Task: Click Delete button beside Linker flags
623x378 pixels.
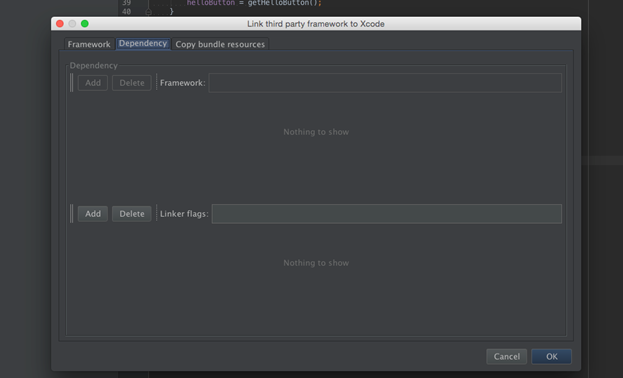Action: point(132,214)
